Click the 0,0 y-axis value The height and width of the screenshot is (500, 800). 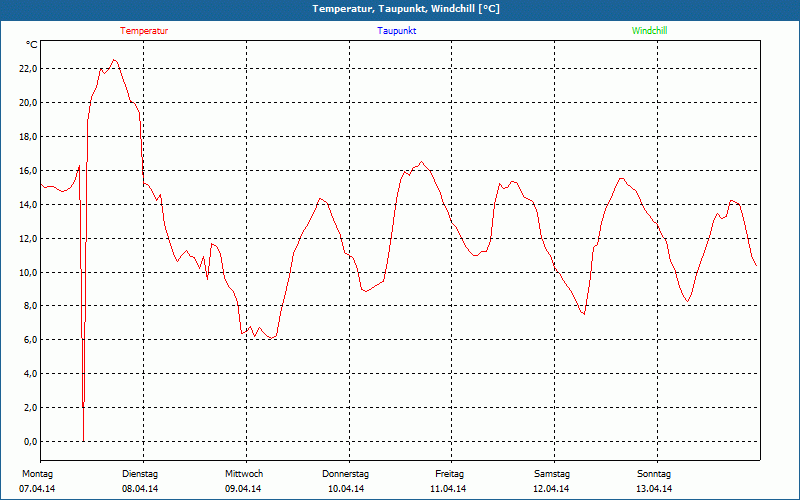[x=31, y=441]
